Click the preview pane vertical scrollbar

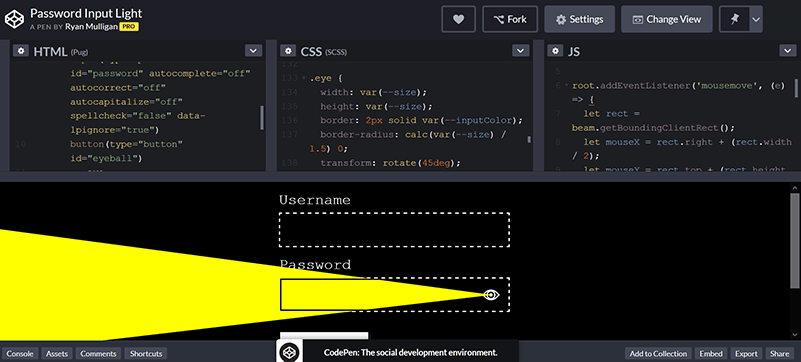(794, 240)
